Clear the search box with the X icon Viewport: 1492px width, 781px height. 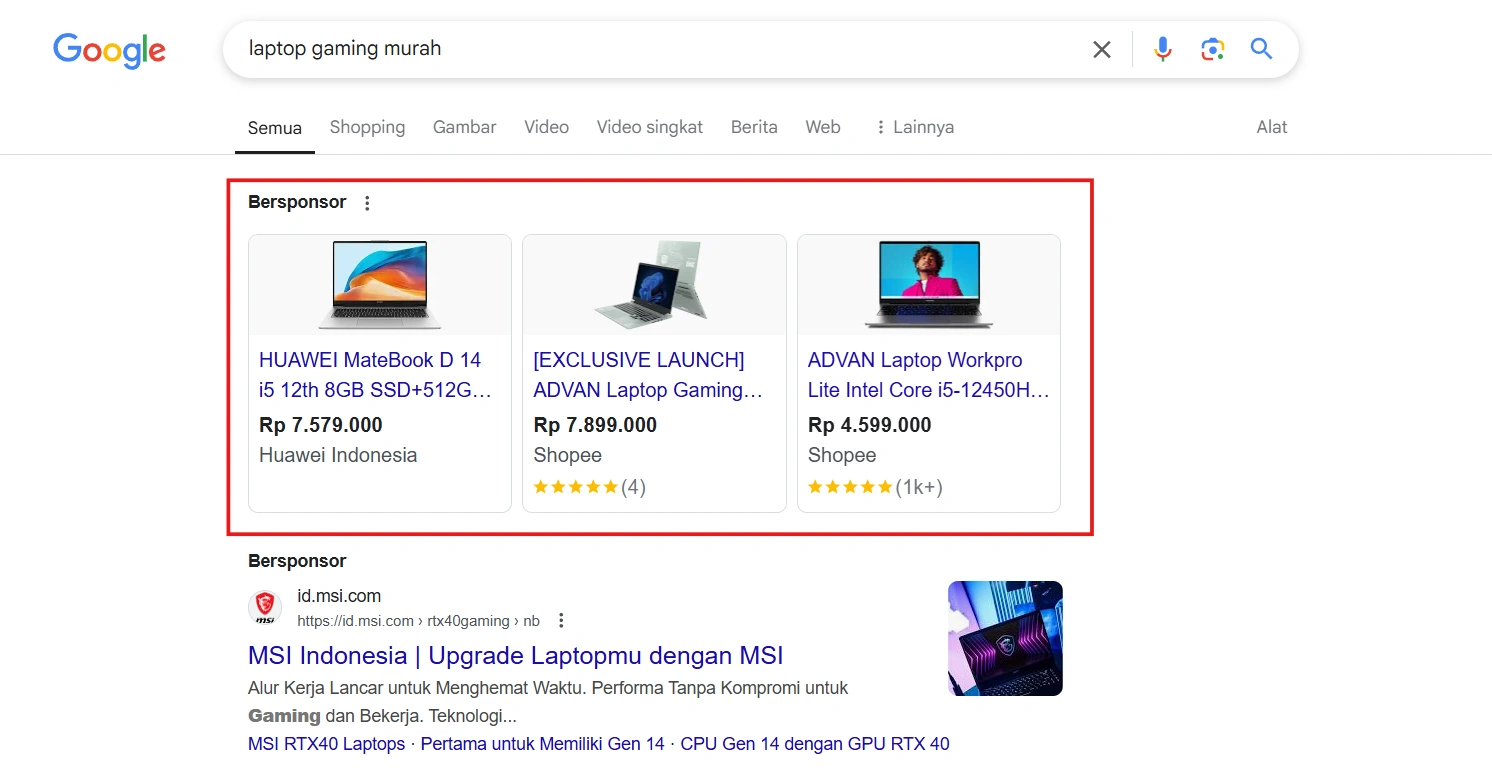pos(1102,49)
